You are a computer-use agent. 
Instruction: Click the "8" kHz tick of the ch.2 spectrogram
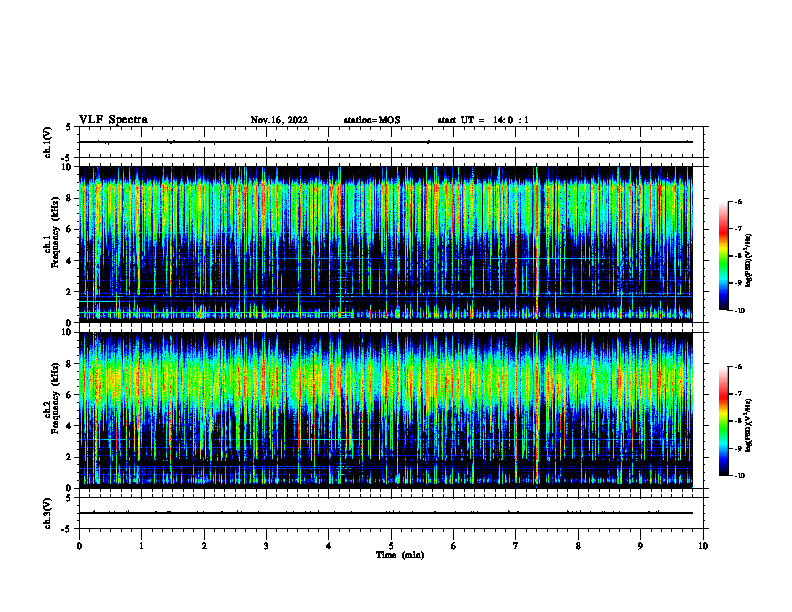tap(69, 364)
